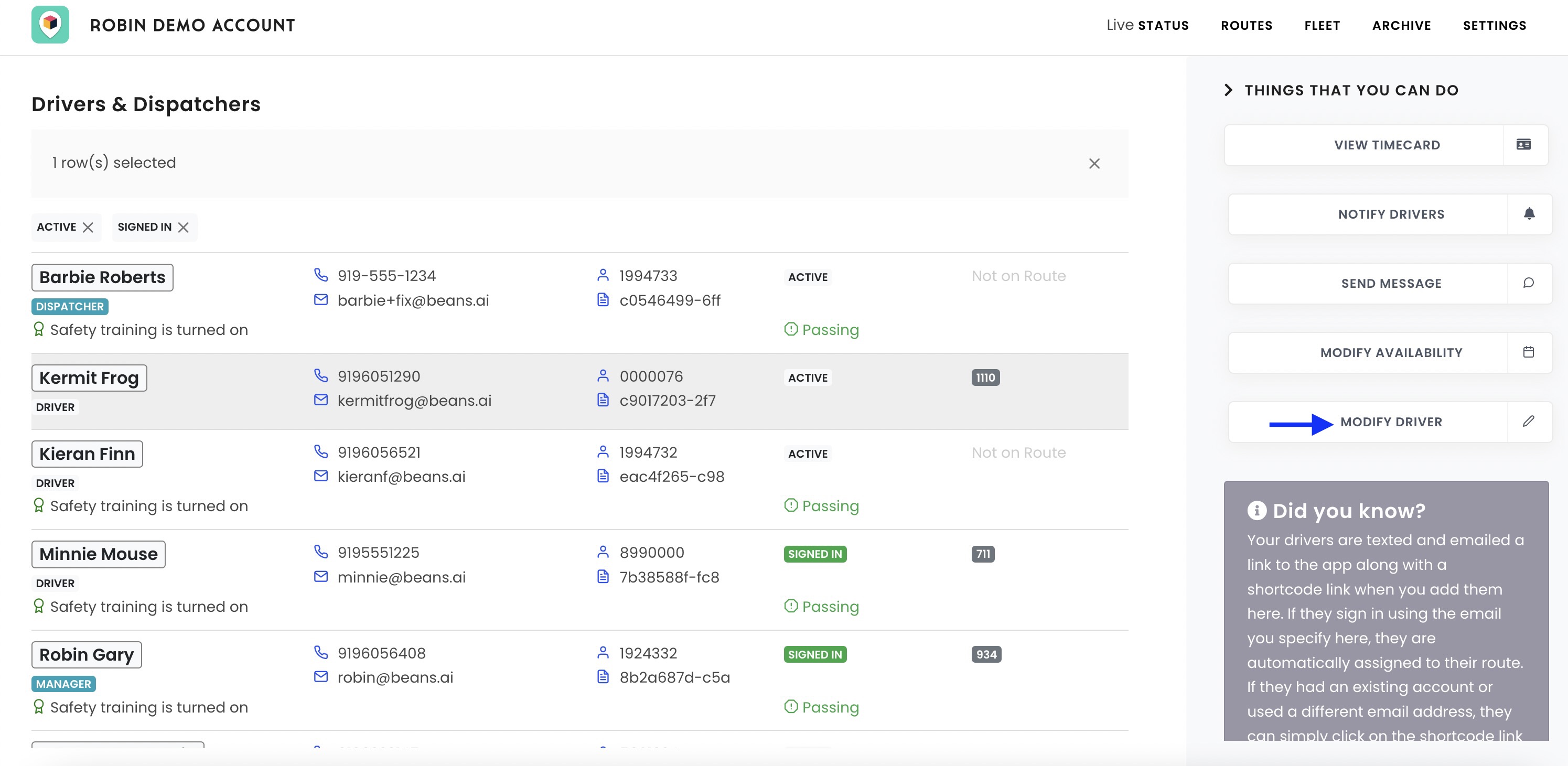Screen dimensions: 1568x766
Task: Click the pencil icon for Modify Driver
Action: coord(1528,421)
